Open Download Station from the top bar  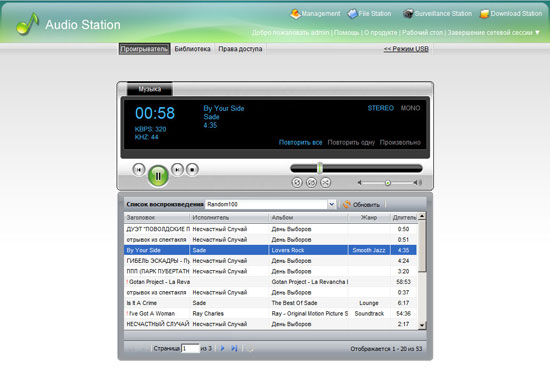pos(511,14)
